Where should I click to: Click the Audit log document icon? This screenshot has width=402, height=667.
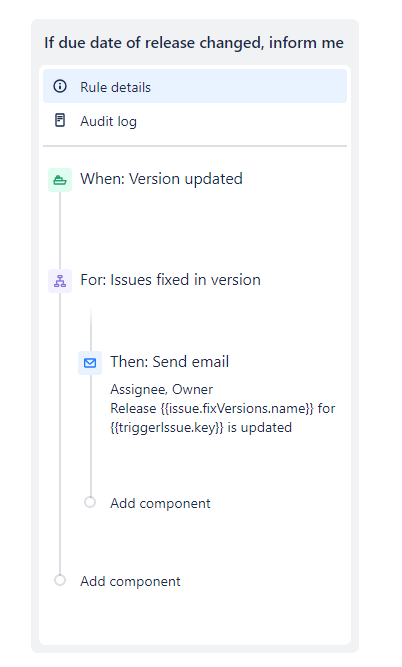point(60,120)
